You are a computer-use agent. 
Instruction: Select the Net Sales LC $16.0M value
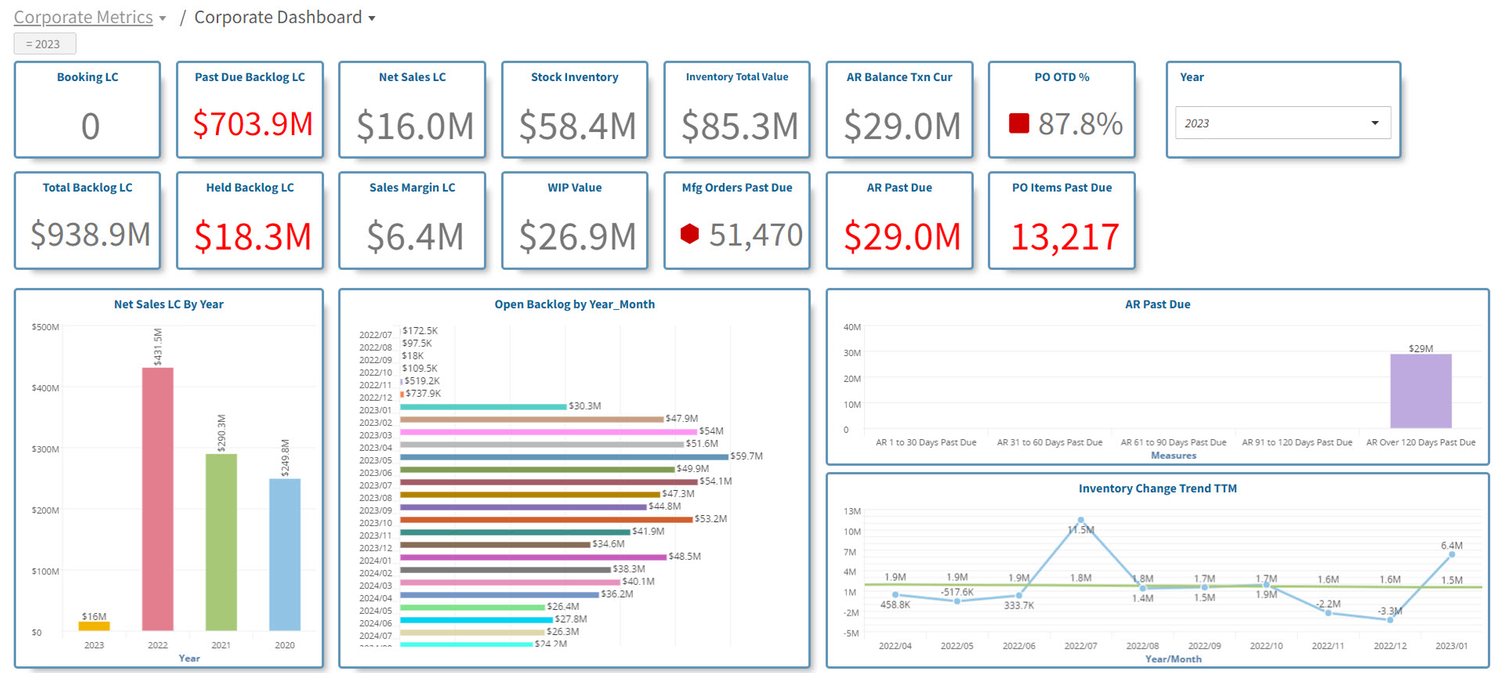(415, 125)
